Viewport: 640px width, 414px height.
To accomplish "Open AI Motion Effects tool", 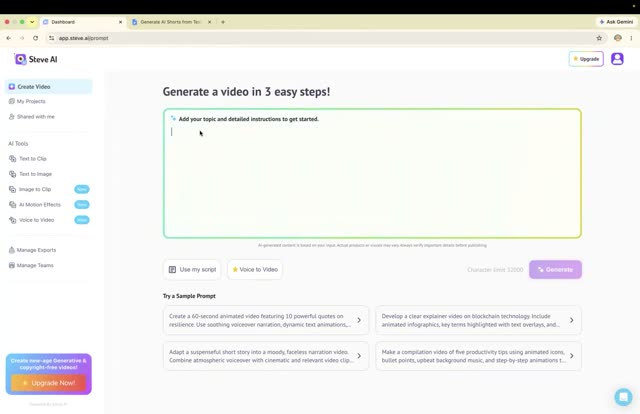I will pyautogui.click(x=40, y=205).
